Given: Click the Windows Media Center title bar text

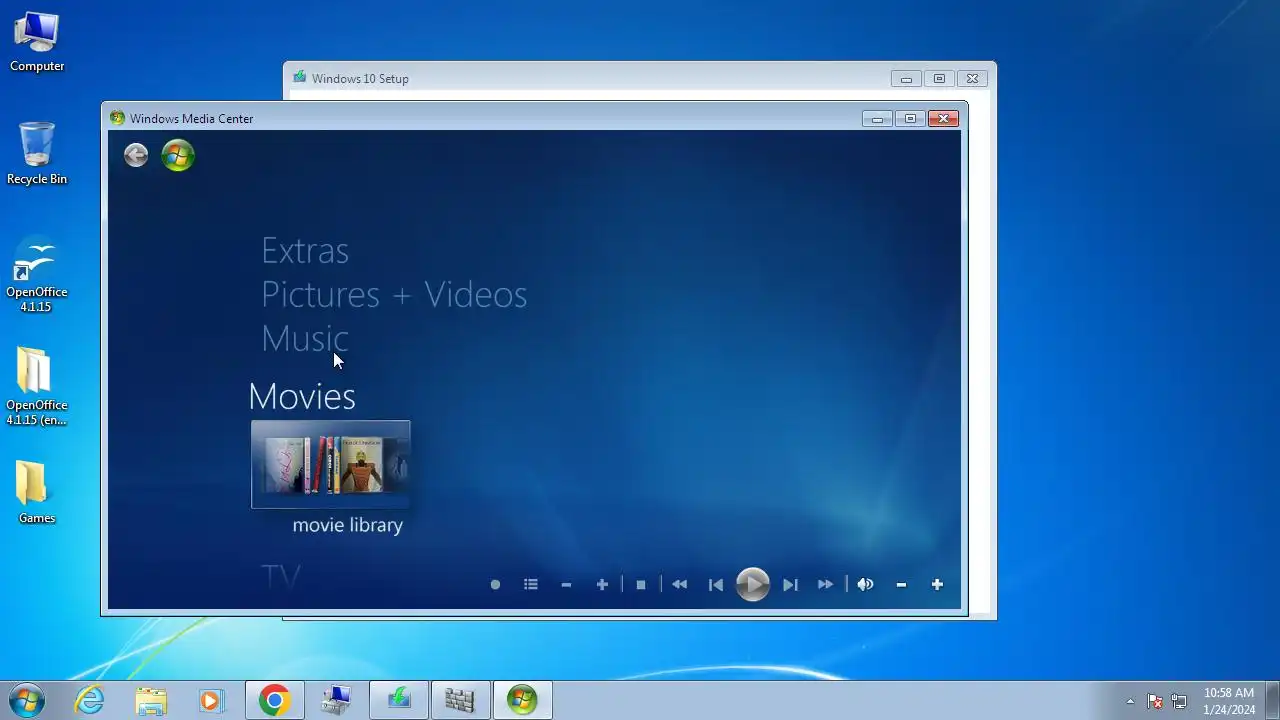Looking at the screenshot, I should coord(191,118).
